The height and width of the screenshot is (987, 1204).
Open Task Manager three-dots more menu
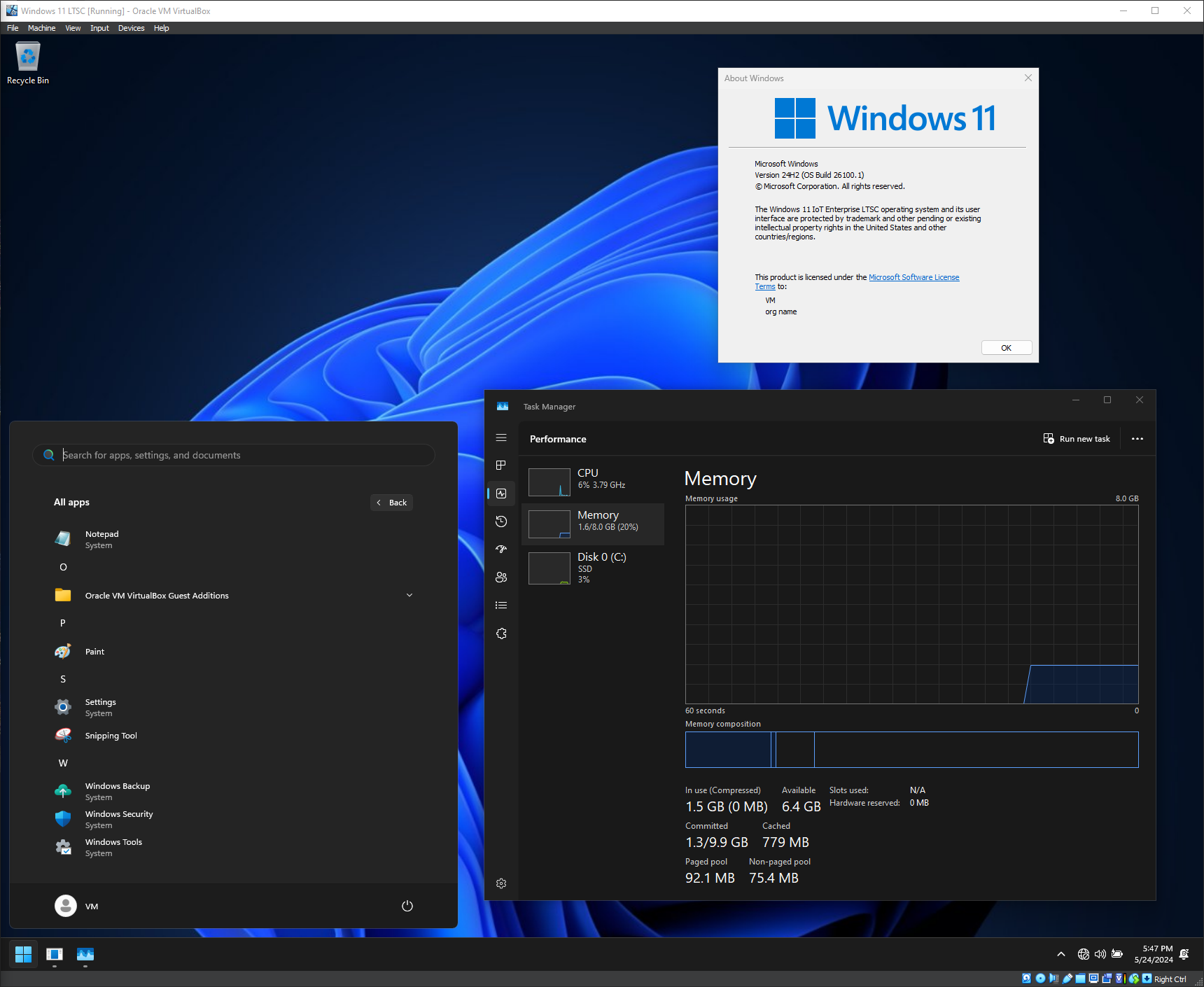[x=1137, y=439]
